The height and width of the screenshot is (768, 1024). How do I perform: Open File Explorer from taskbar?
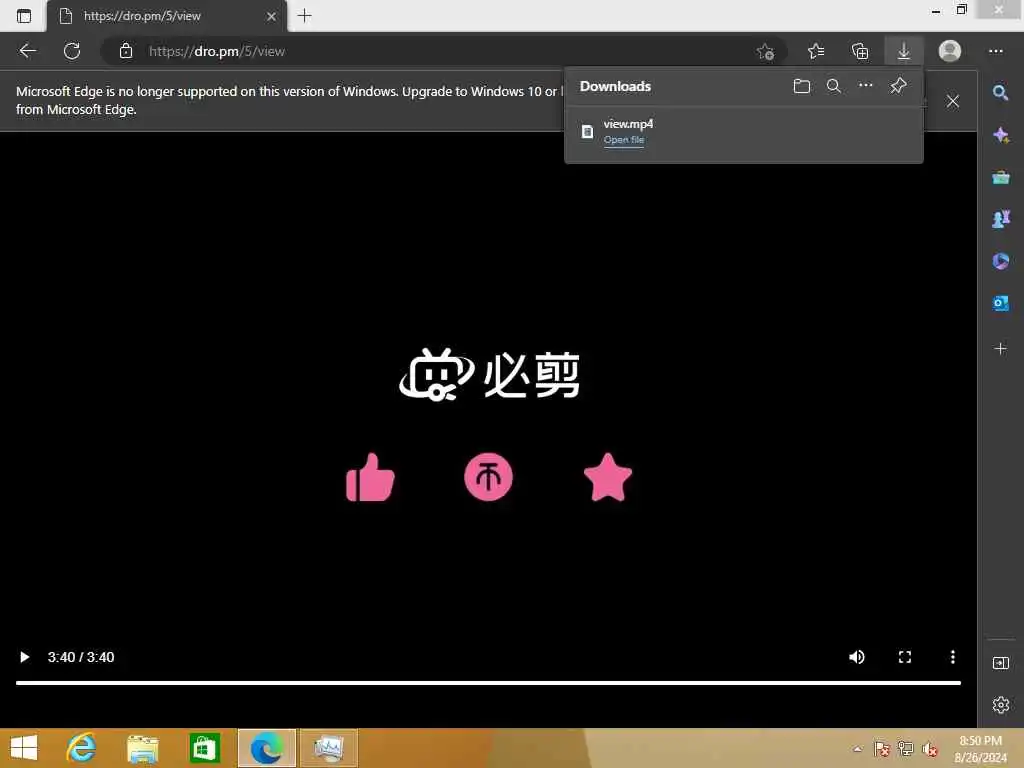click(143, 748)
